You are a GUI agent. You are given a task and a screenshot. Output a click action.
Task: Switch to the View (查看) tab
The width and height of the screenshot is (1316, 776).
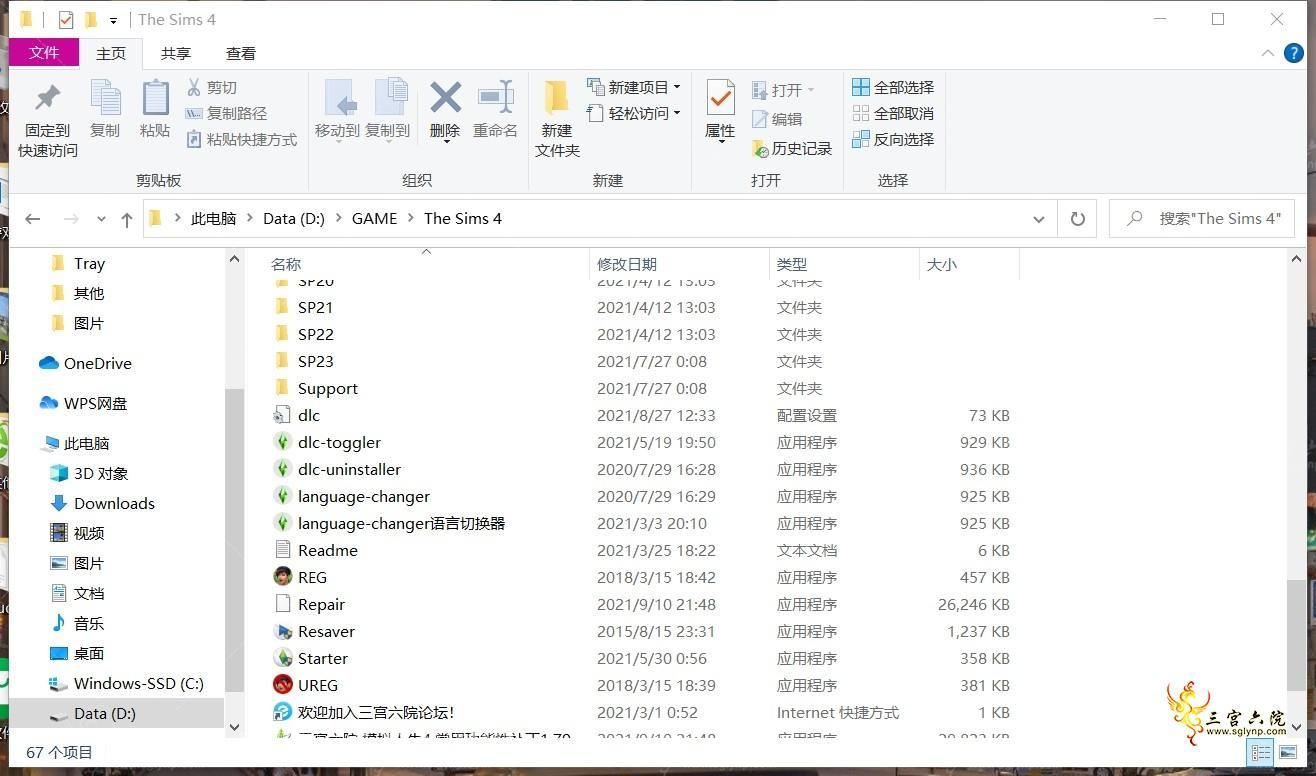(241, 54)
